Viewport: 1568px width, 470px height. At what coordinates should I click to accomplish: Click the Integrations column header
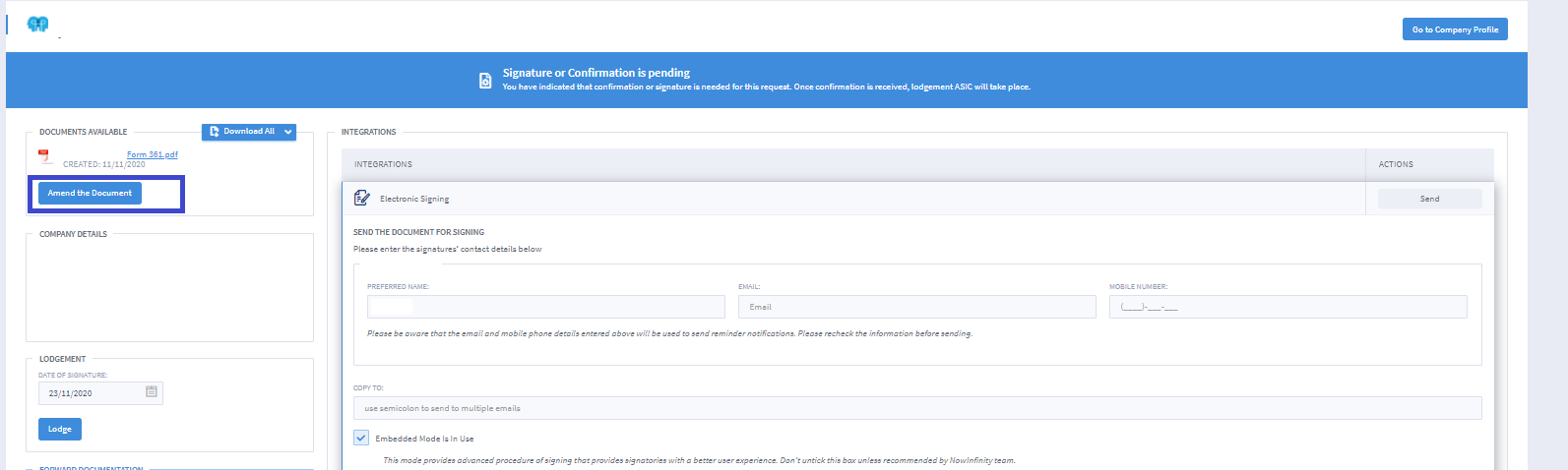coord(384,164)
